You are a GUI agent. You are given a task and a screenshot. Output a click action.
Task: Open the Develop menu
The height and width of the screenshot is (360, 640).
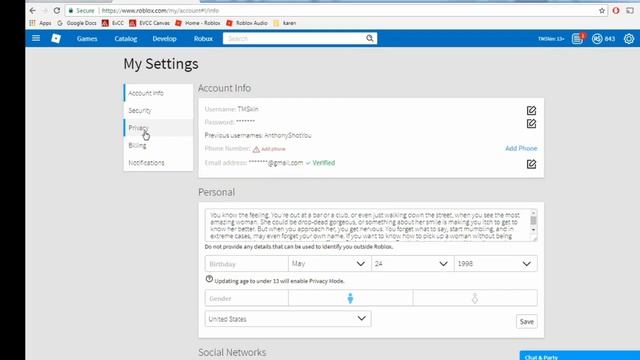point(164,39)
